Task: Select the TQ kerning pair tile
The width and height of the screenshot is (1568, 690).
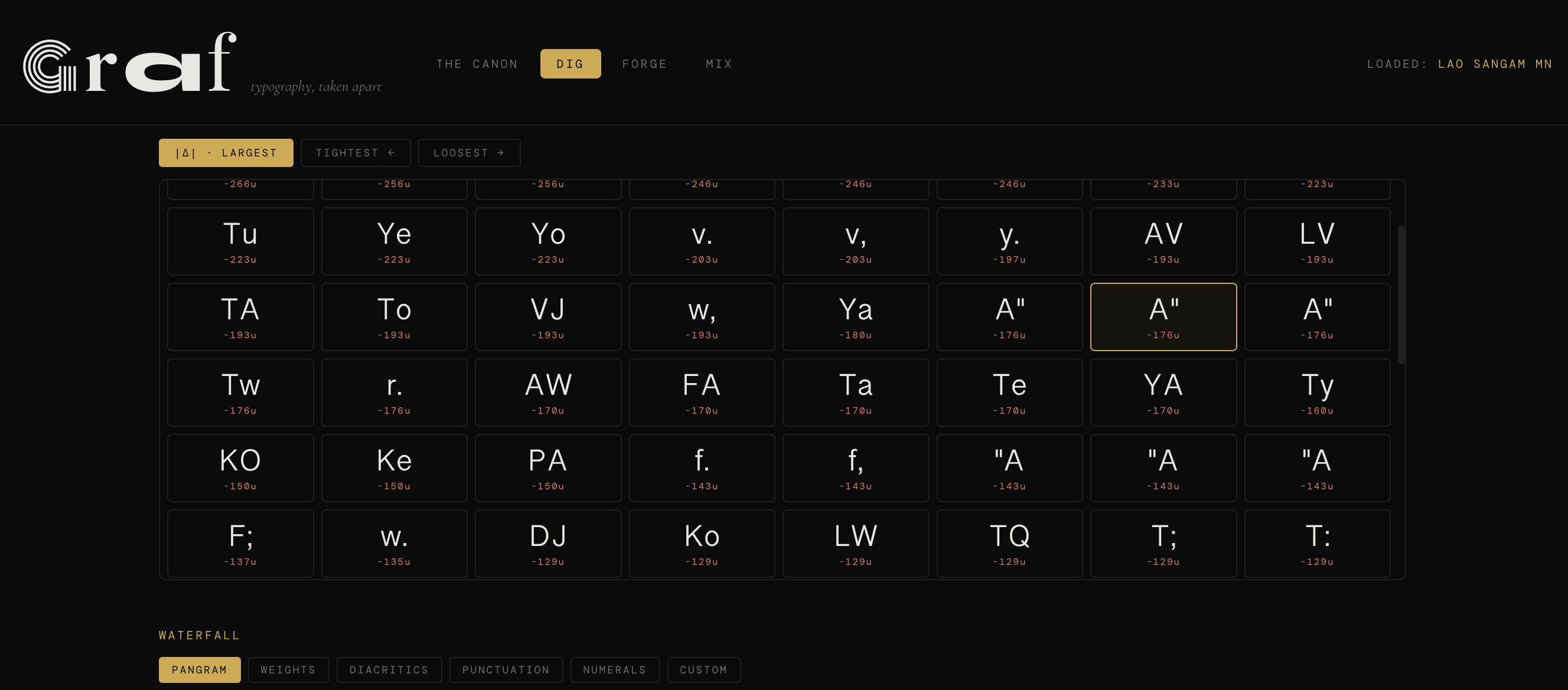Action: pyautogui.click(x=1009, y=544)
